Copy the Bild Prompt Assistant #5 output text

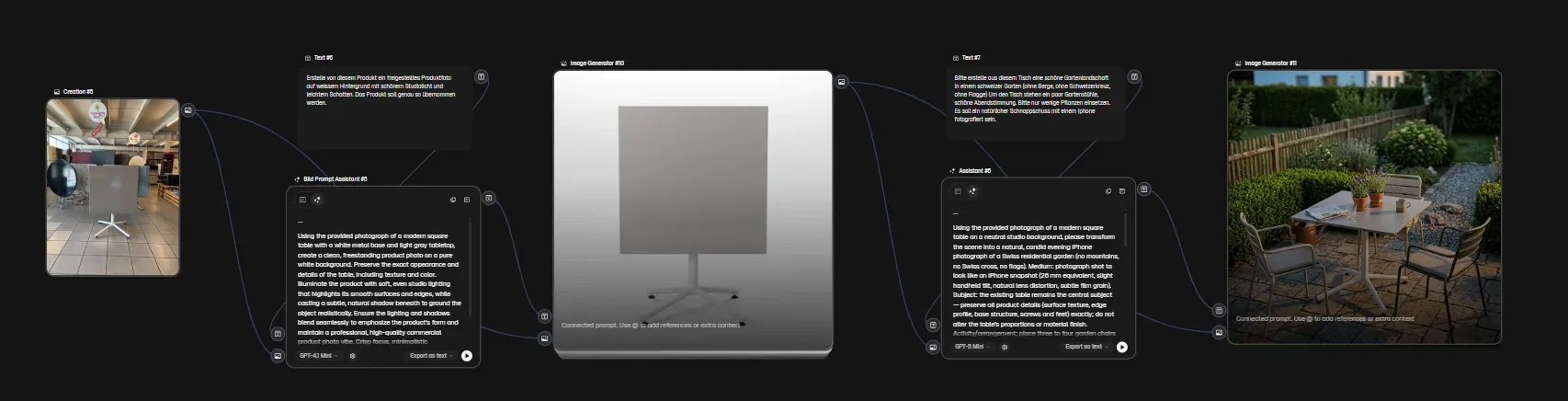[x=453, y=200]
